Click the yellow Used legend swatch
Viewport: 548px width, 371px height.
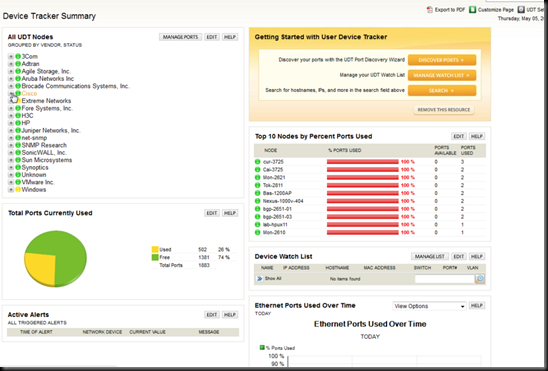tap(155, 249)
